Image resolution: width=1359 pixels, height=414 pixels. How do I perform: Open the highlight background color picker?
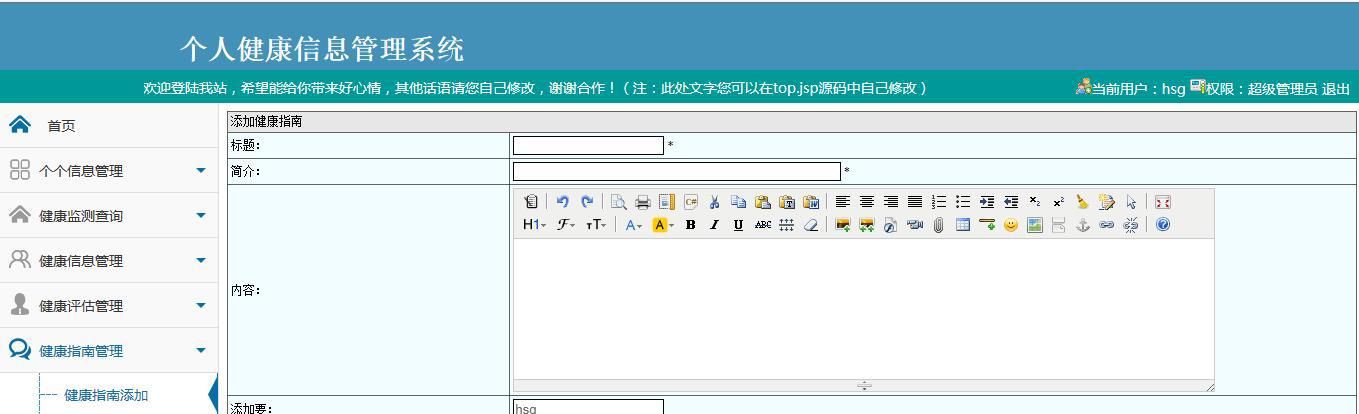click(663, 225)
